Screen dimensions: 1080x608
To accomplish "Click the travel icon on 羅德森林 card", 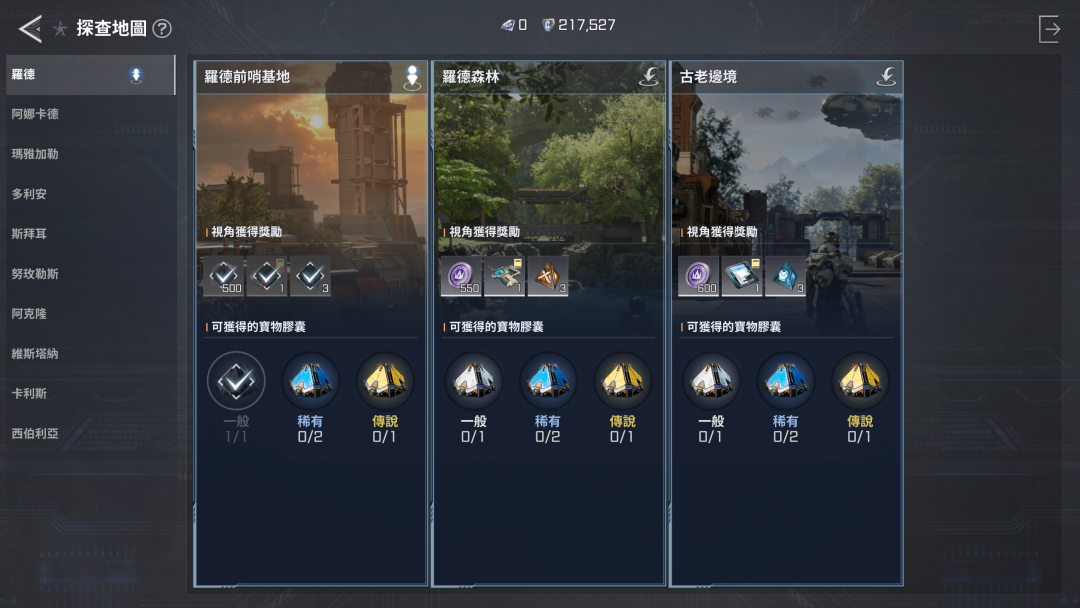I will pyautogui.click(x=649, y=76).
